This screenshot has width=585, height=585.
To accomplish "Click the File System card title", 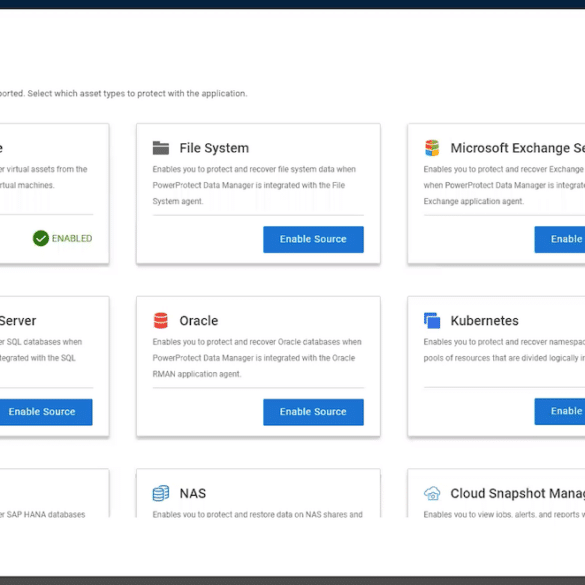I will coord(214,148).
